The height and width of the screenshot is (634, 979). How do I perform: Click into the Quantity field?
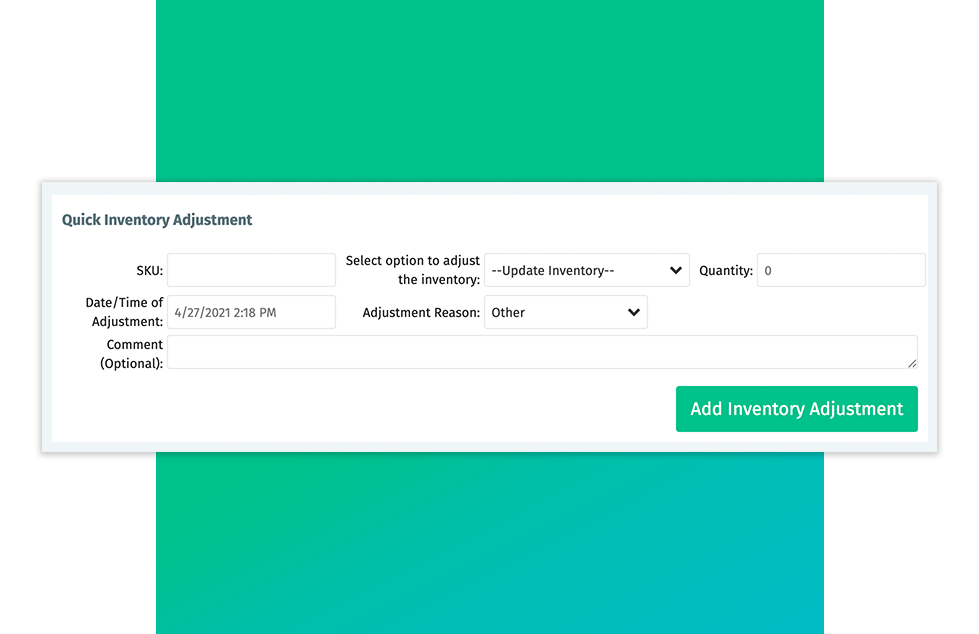(840, 270)
